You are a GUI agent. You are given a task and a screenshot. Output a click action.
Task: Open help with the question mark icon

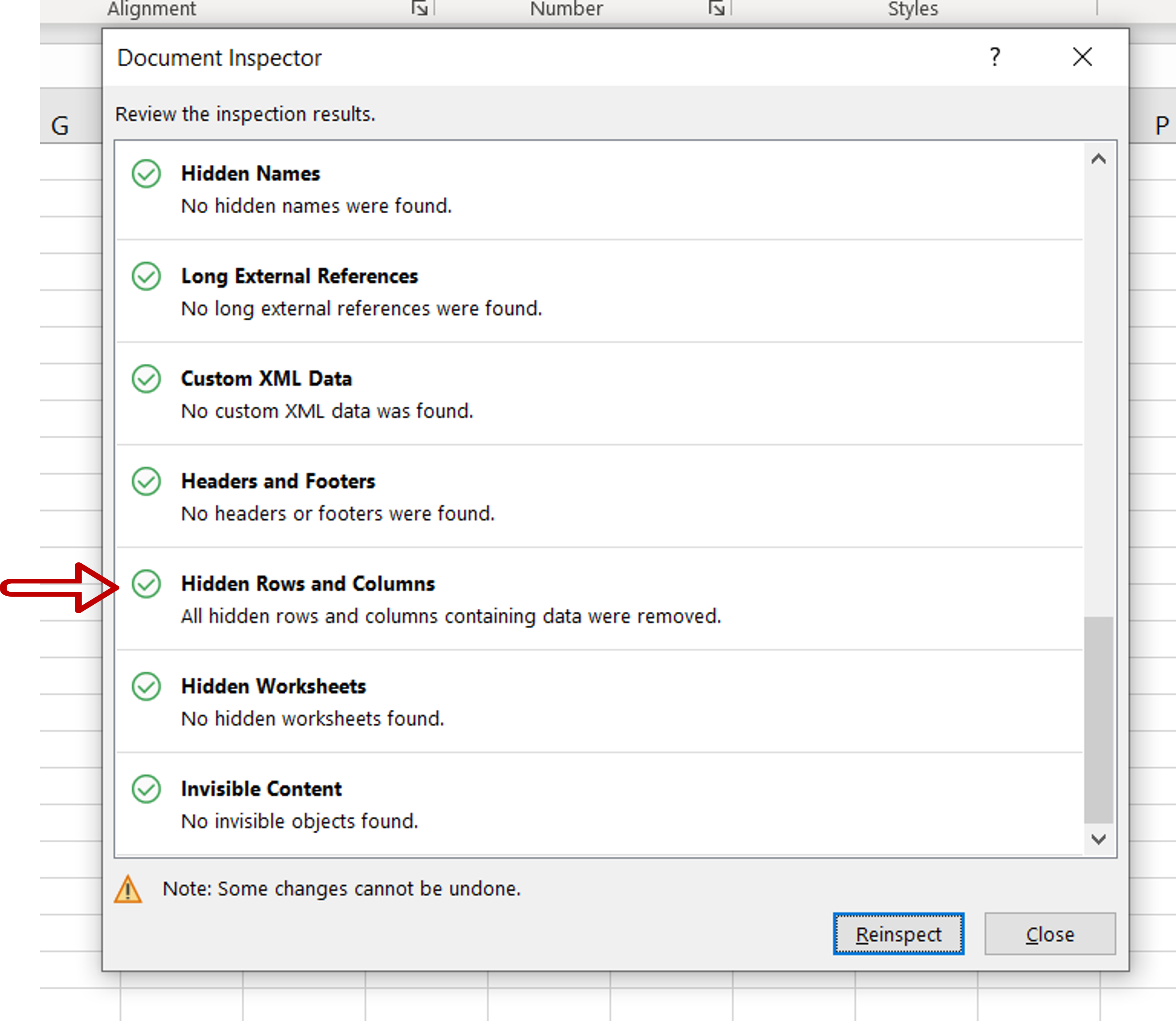[x=995, y=57]
